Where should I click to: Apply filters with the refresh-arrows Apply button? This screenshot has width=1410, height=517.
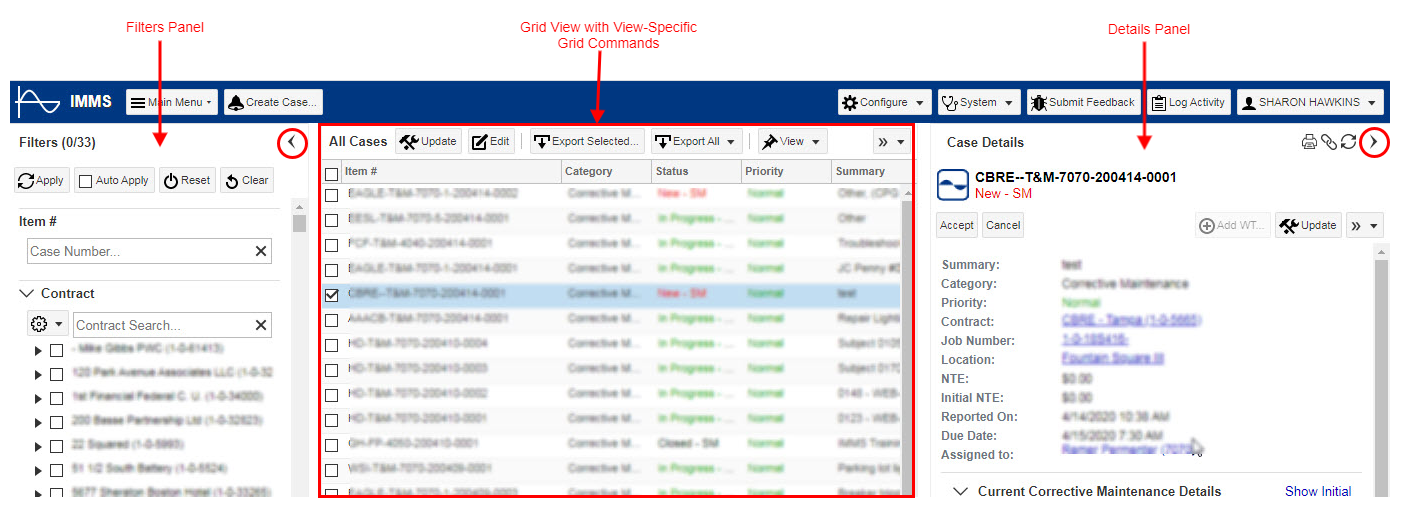click(41, 181)
